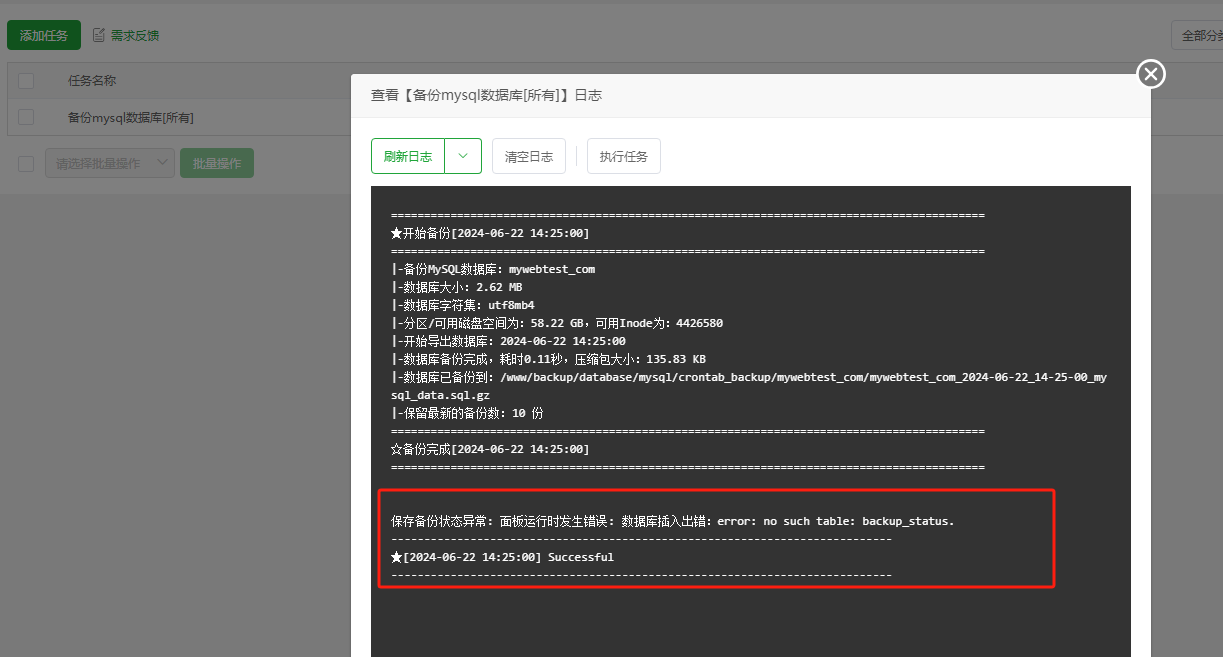Image resolution: width=1223 pixels, height=657 pixels.
Task: Click the log line 数据库大小: 2.62 MB
Action: point(457,287)
